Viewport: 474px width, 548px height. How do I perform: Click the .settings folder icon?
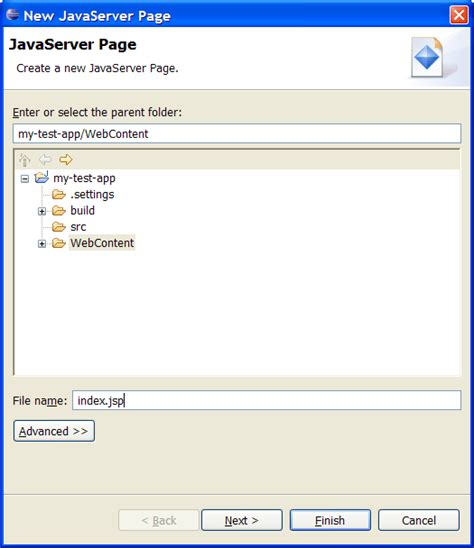(x=59, y=194)
